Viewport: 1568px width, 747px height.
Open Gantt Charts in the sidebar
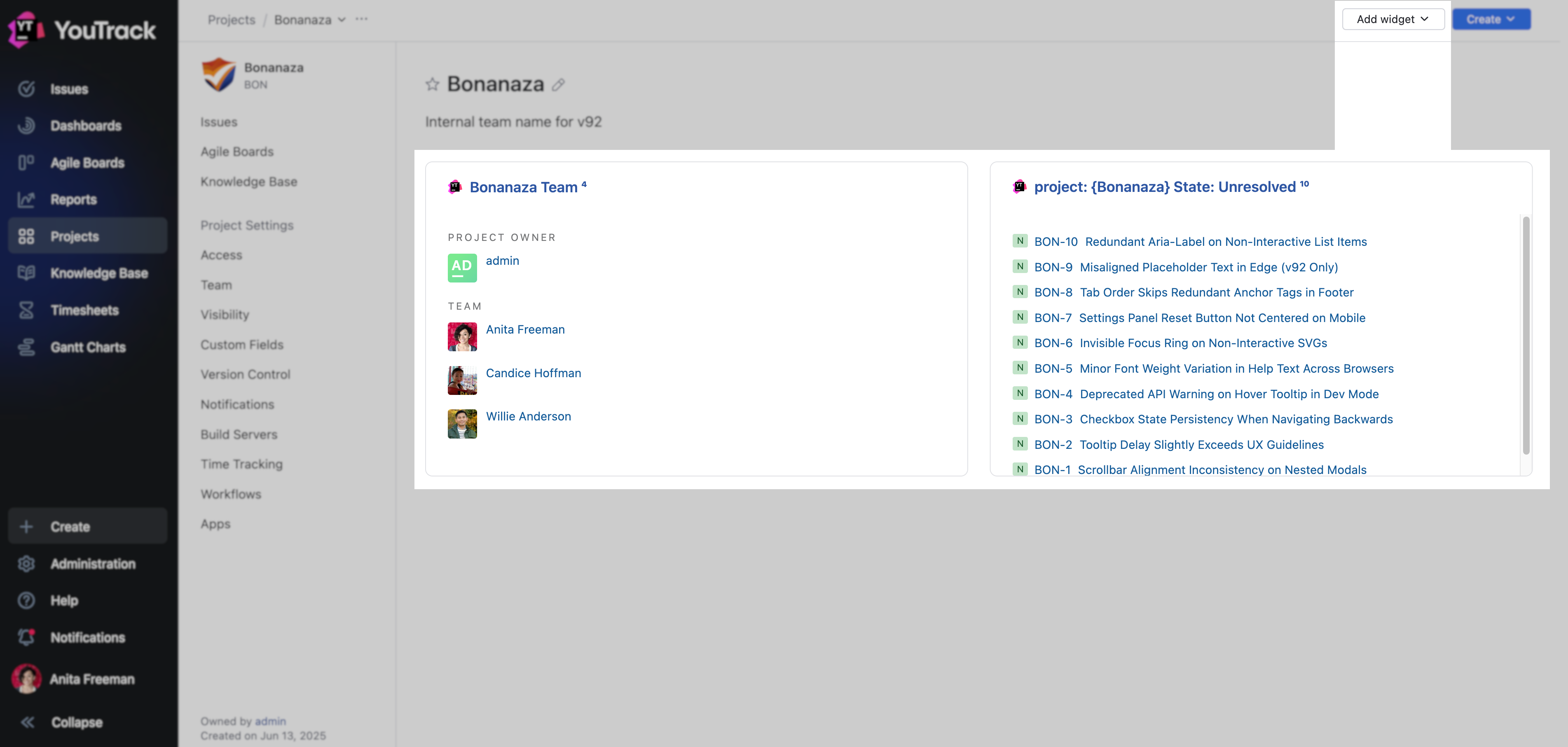[x=88, y=347]
